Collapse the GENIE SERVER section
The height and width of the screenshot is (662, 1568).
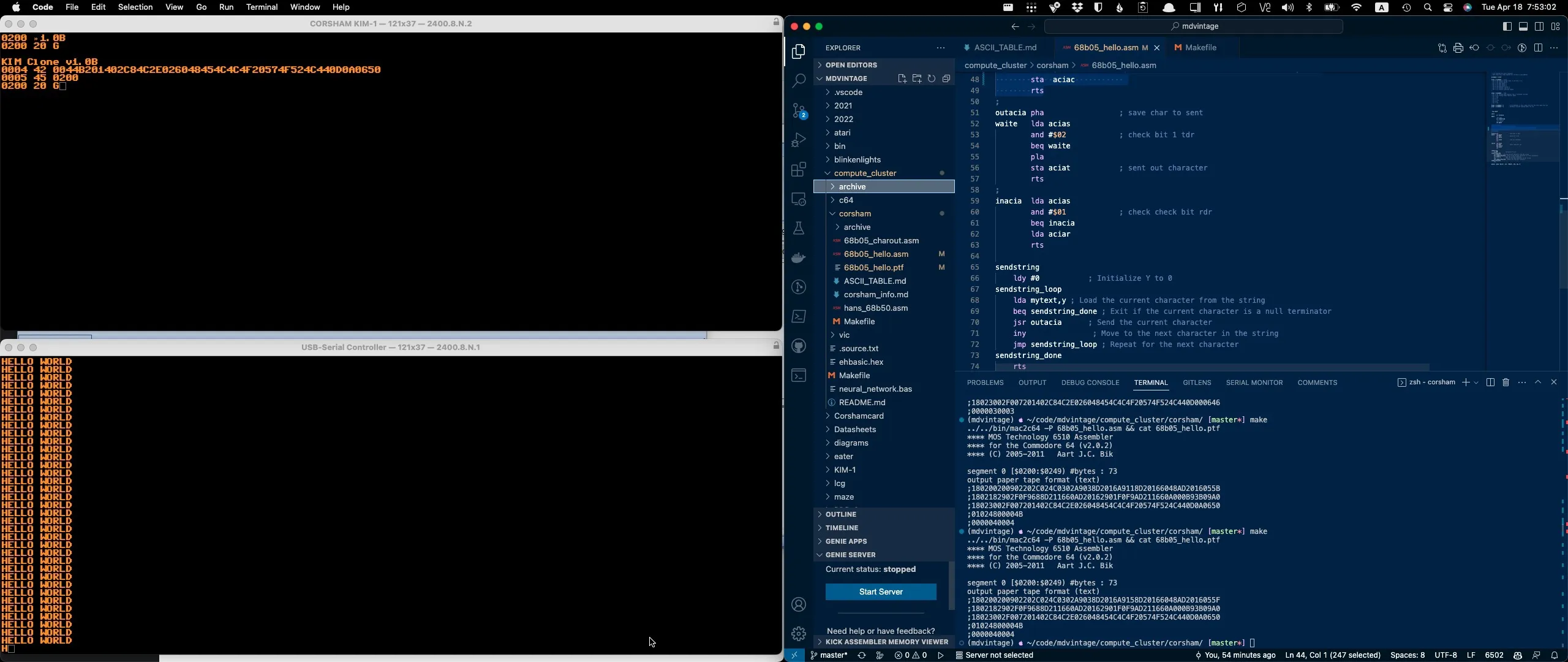(x=850, y=555)
